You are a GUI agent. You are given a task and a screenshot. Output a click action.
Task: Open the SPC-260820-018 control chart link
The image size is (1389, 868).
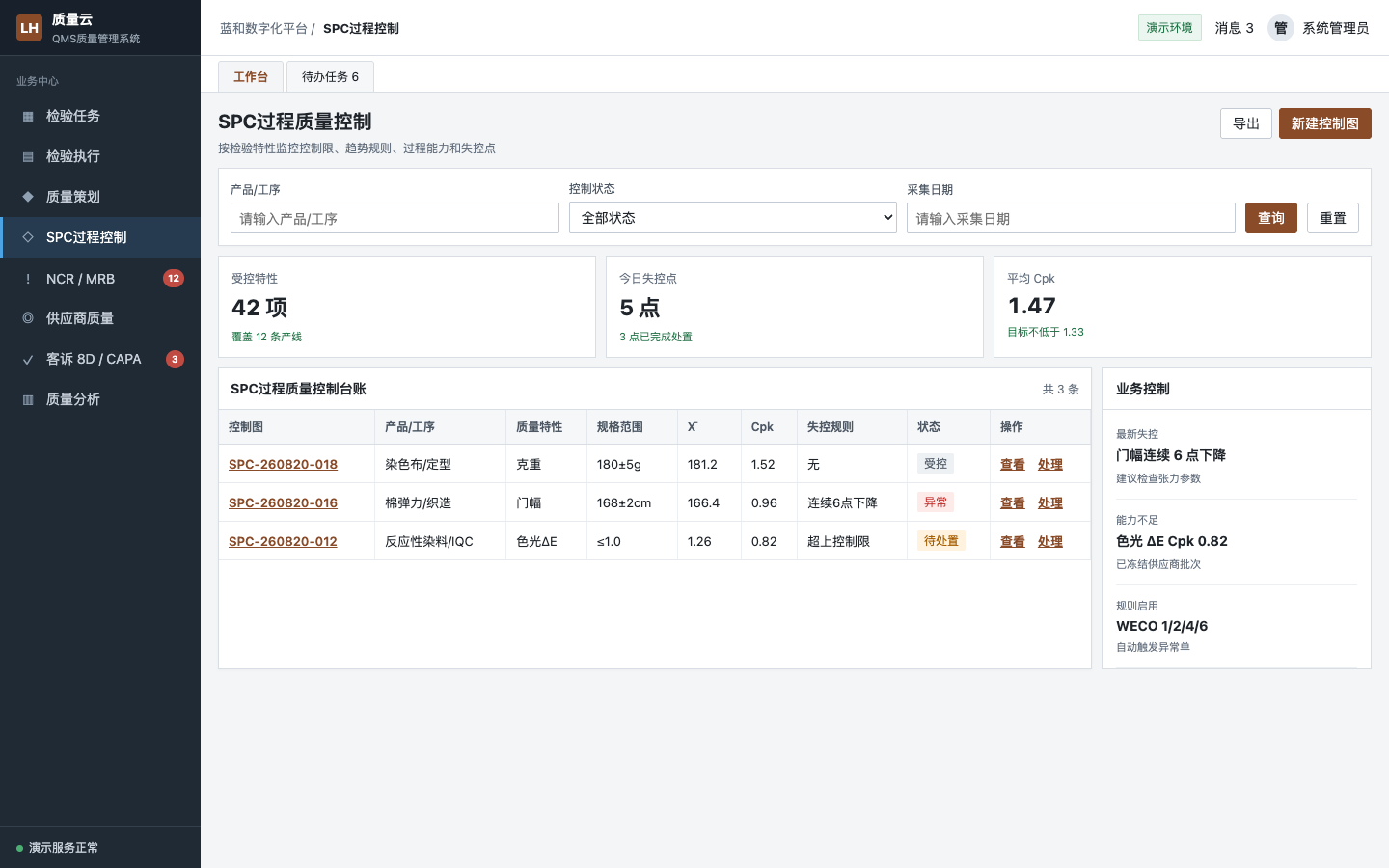(283, 464)
